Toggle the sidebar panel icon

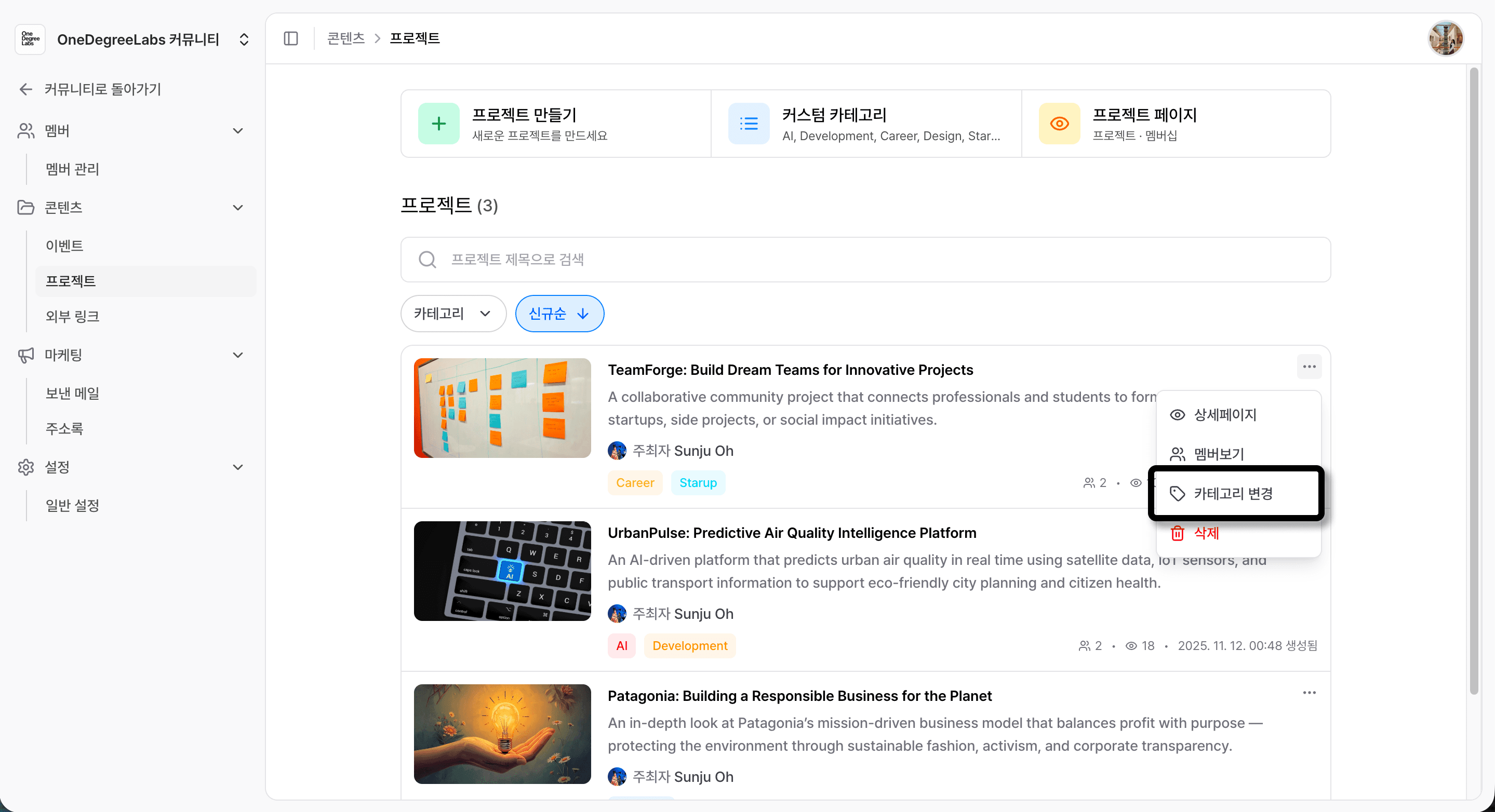point(291,38)
